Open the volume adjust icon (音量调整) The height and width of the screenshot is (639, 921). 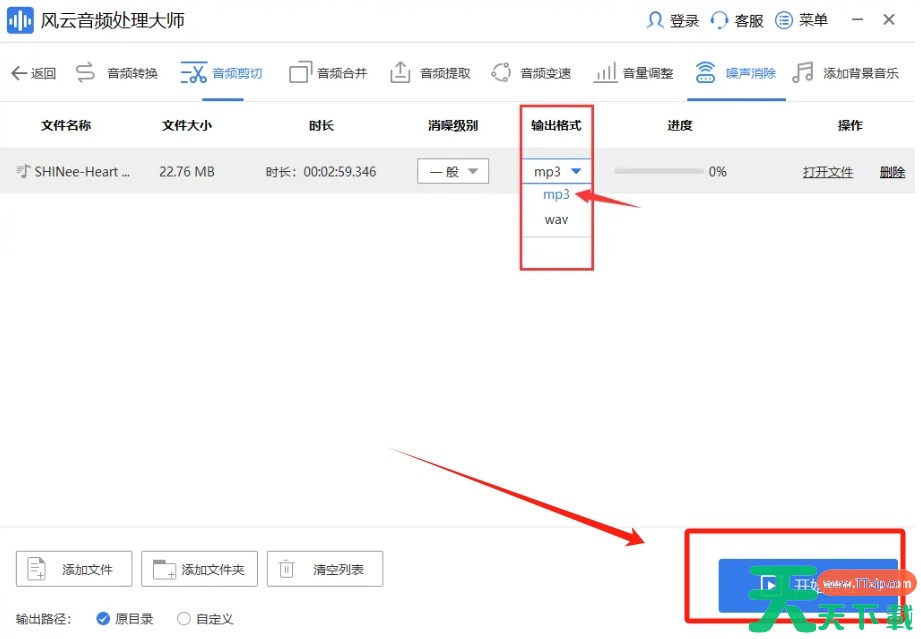click(x=605, y=73)
